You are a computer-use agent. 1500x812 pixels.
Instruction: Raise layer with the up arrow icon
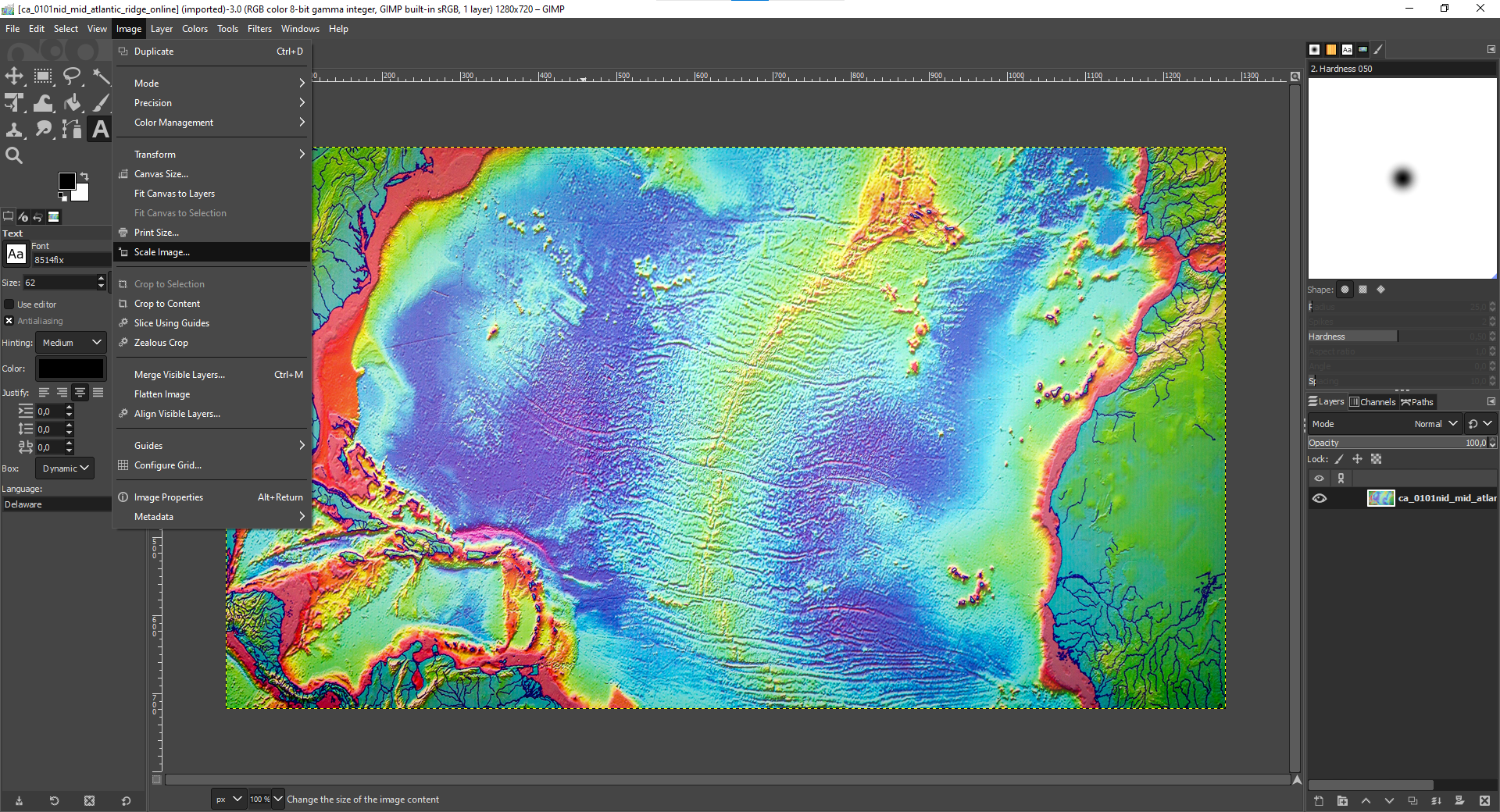[1366, 800]
